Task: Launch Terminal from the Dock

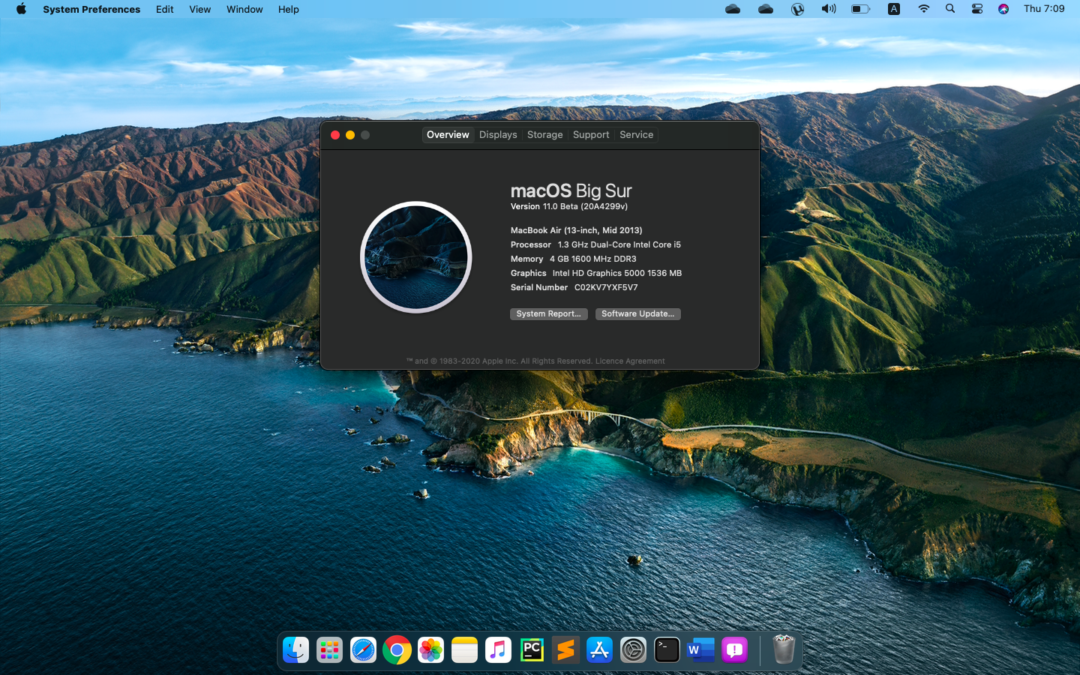Action: point(667,650)
